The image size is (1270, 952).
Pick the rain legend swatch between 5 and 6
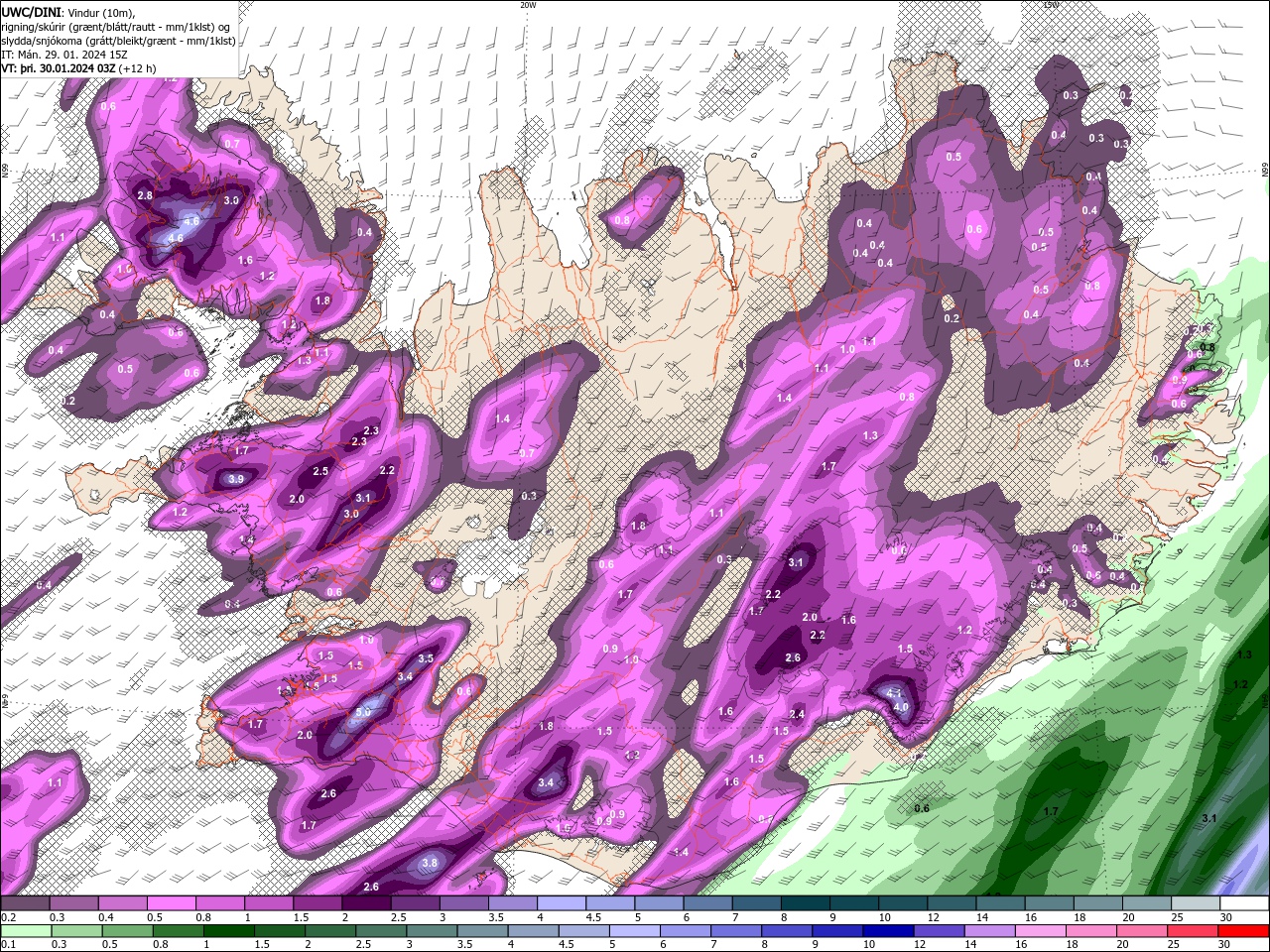point(635,931)
